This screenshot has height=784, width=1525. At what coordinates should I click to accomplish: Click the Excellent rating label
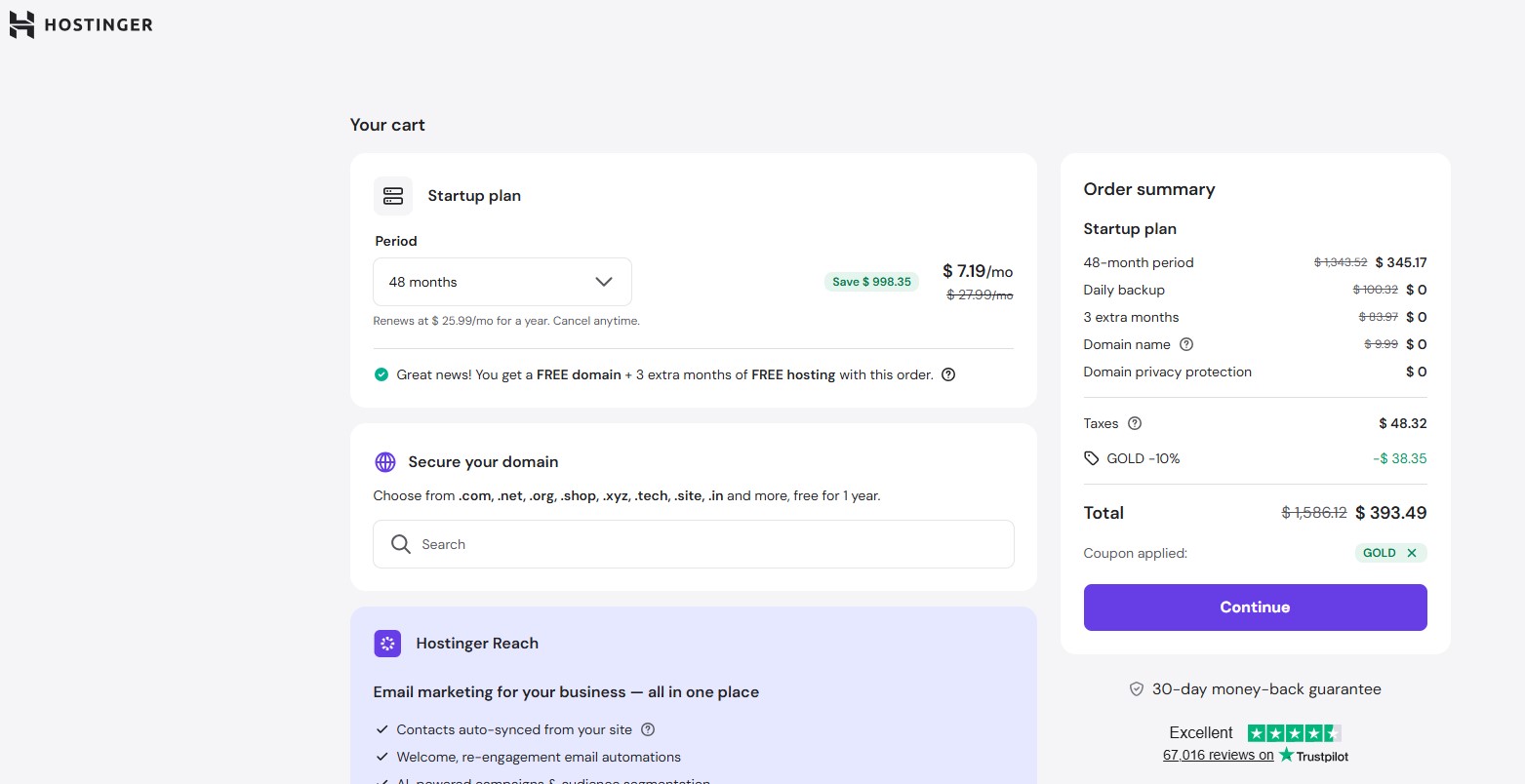click(x=1201, y=733)
